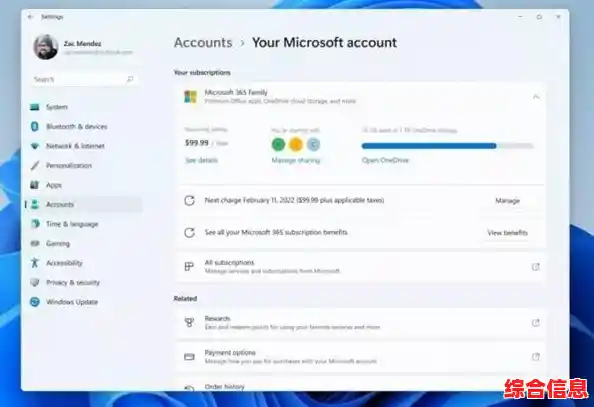Open the Payment options row
The height and width of the screenshot is (407, 594).
click(361, 357)
